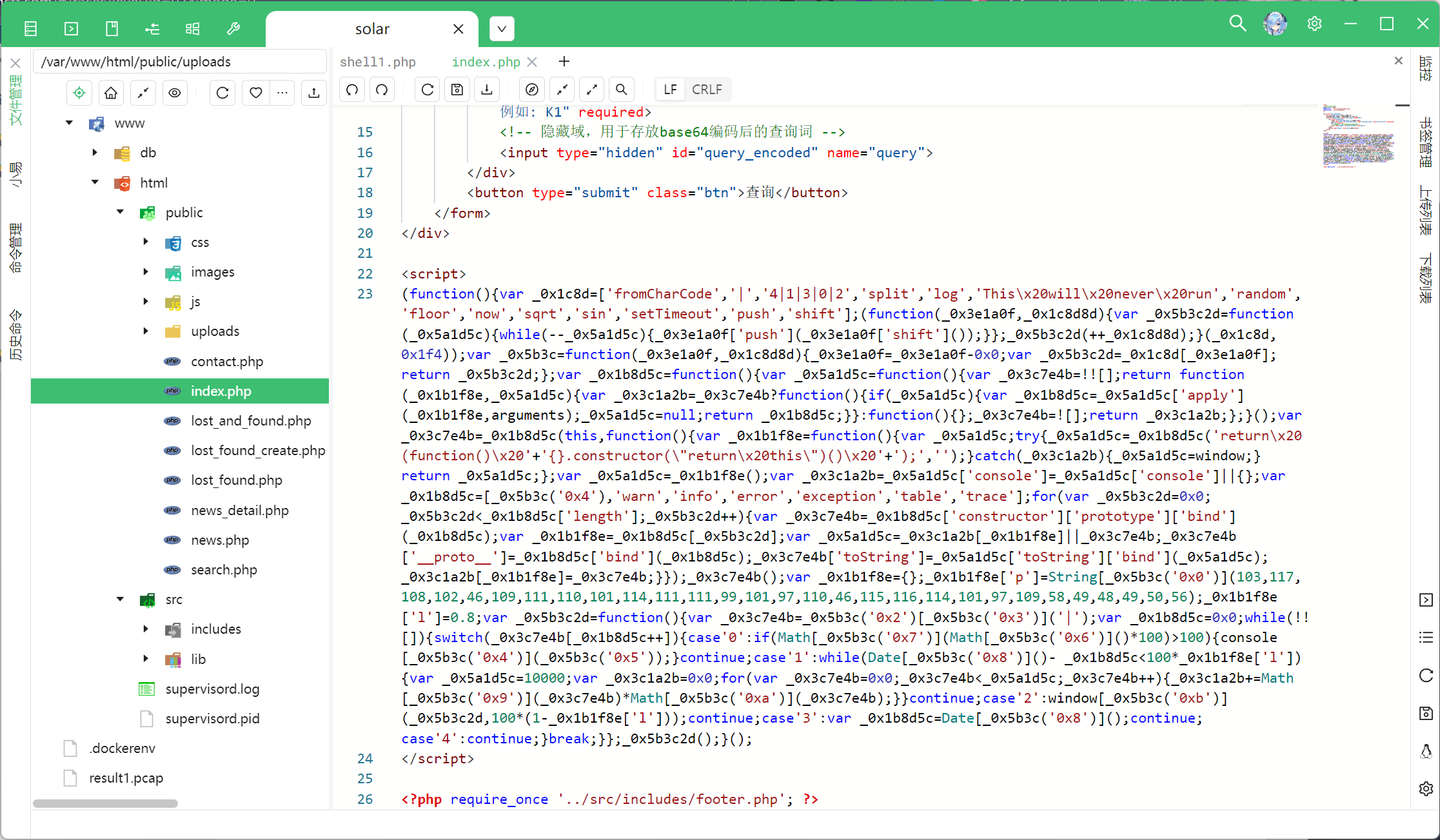Collapse the src folder
The image size is (1440, 840).
point(120,600)
